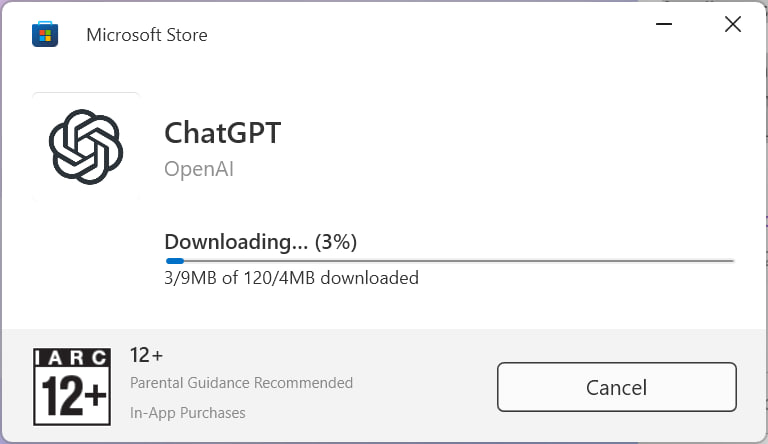The height and width of the screenshot is (444, 768).
Task: Click the 3/9MB of 120/4MB downloaded text
Action: 291,278
